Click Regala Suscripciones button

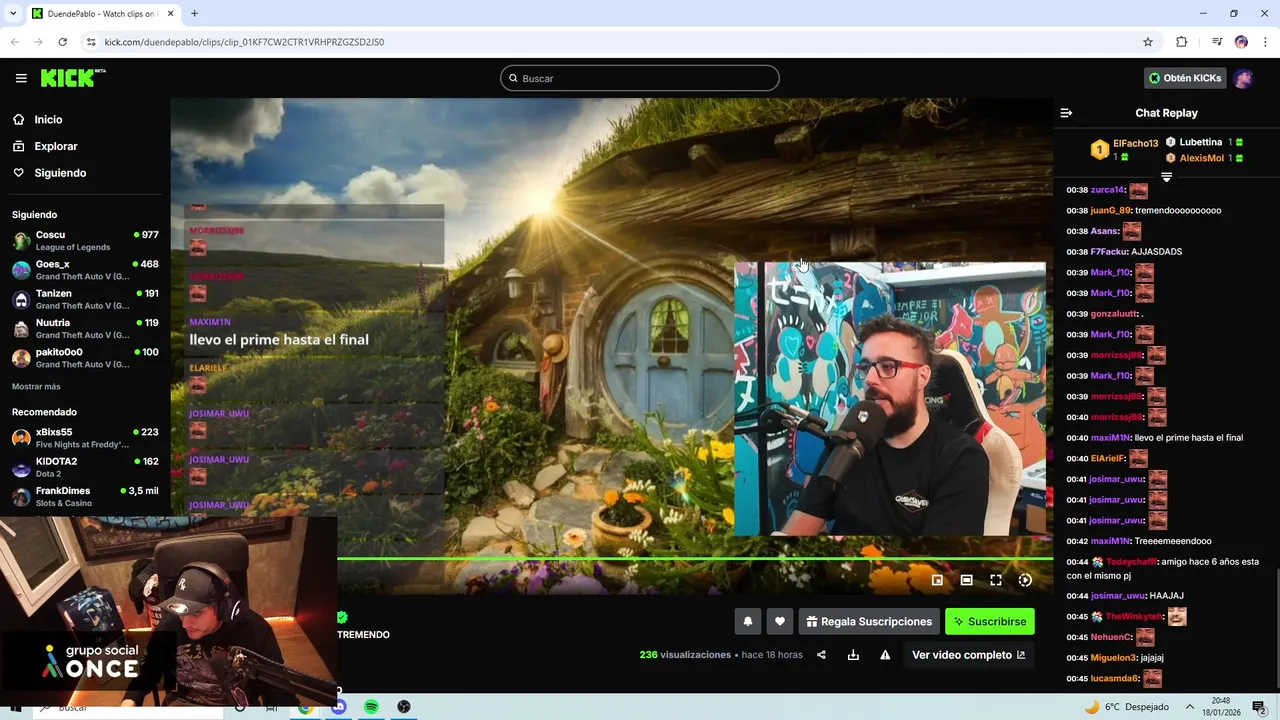point(868,622)
